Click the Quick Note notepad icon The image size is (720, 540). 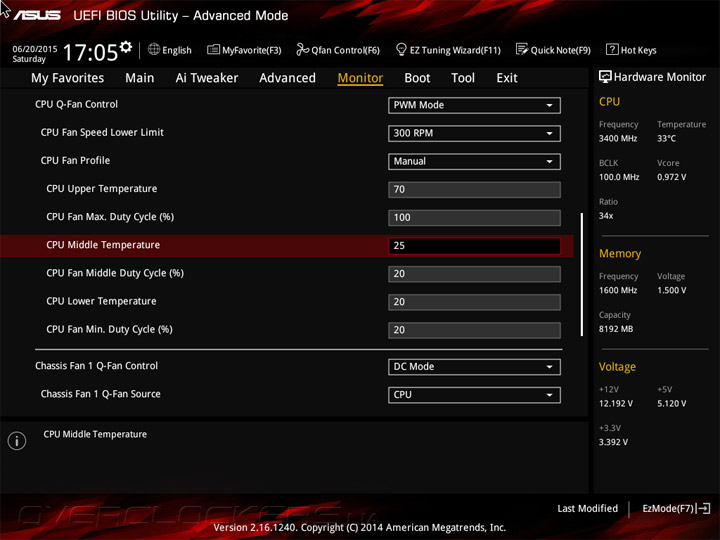point(522,49)
